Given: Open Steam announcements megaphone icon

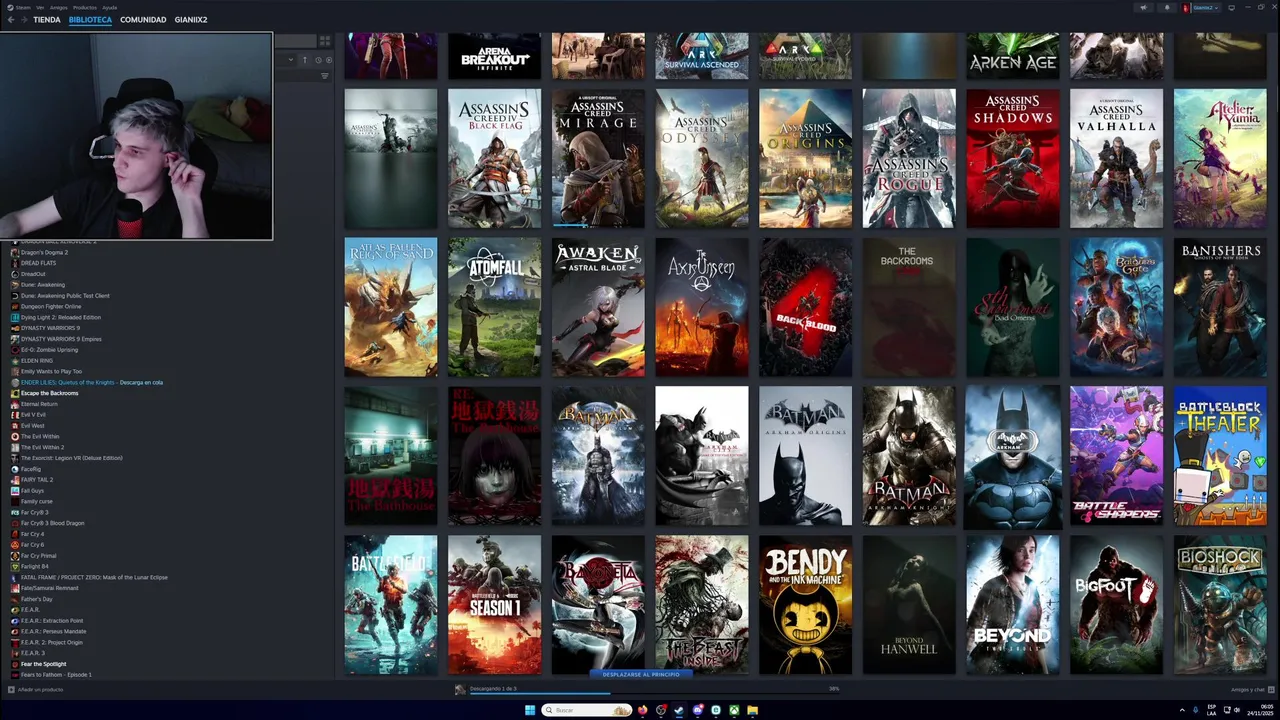Looking at the screenshot, I should (1143, 8).
